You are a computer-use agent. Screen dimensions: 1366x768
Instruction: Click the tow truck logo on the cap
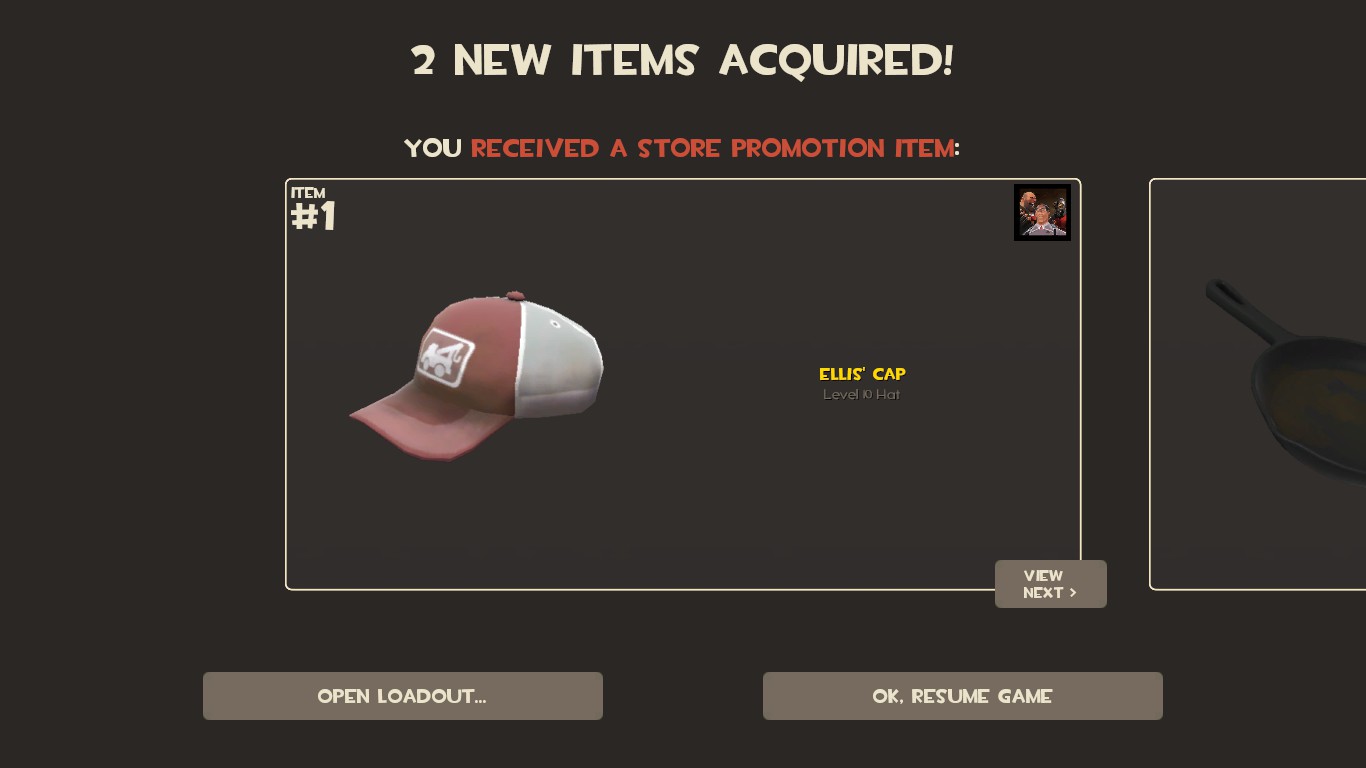(x=445, y=357)
